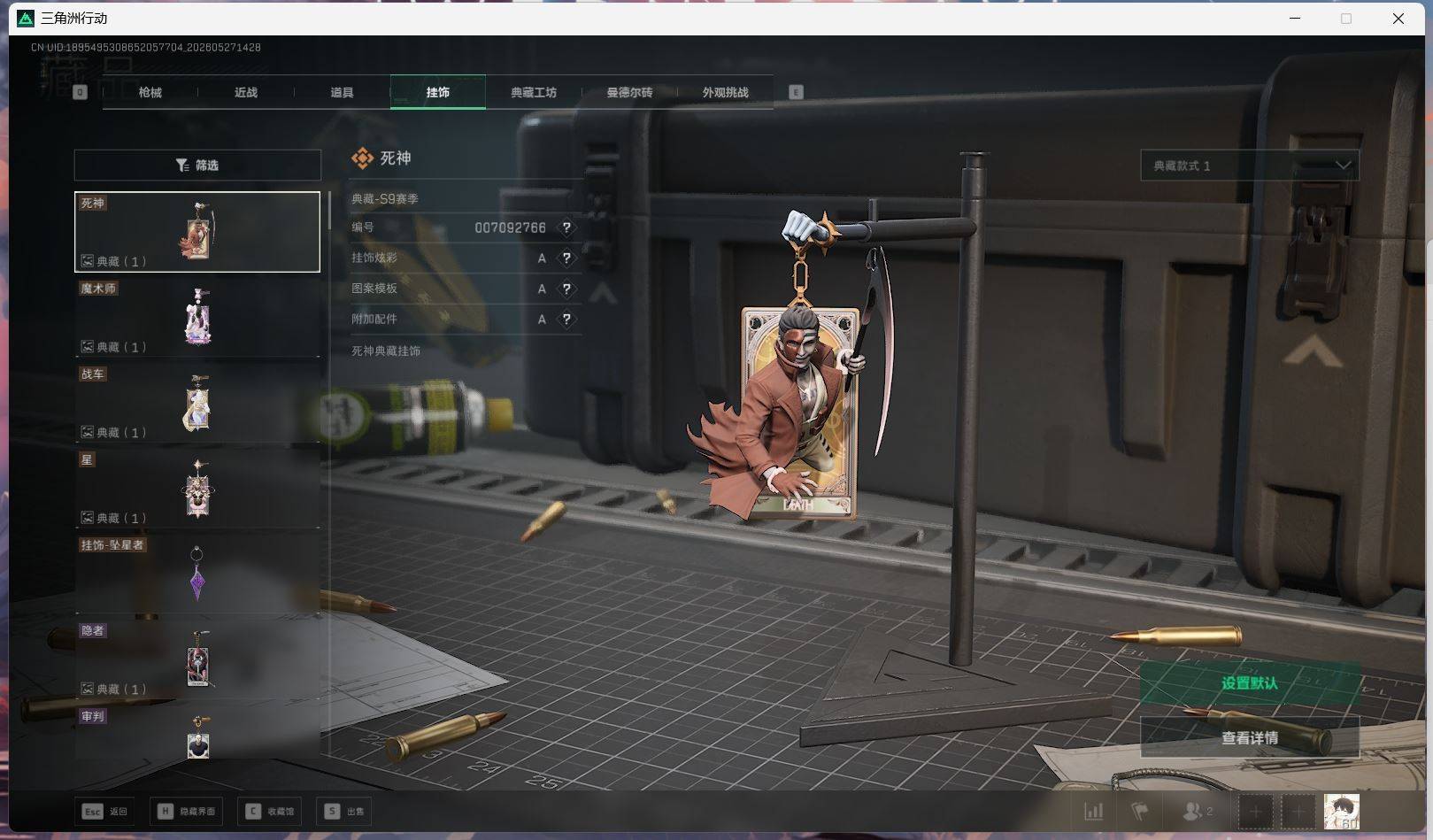1433x840 pixels.
Task: Switch to the 近战 tab
Action: pos(246,92)
